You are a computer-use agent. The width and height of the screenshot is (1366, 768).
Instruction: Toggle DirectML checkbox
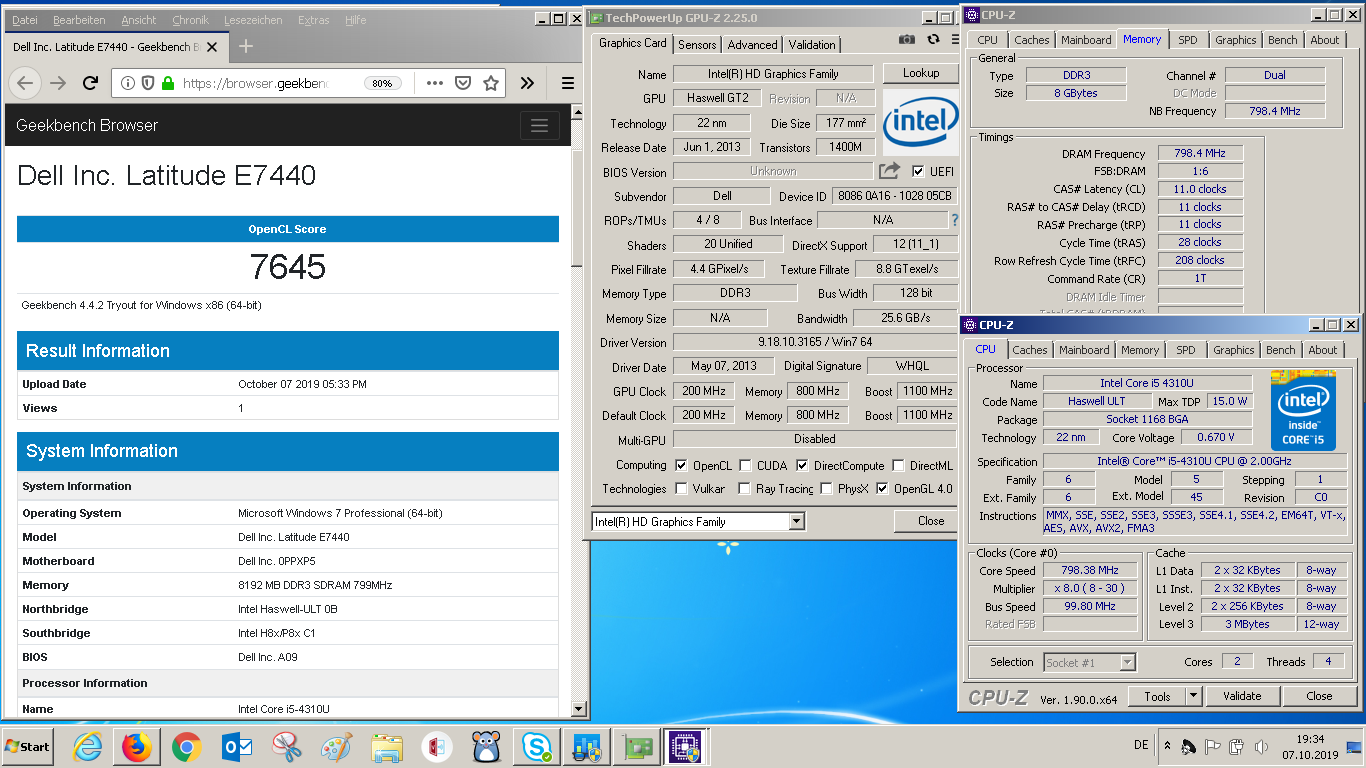pyautogui.click(x=898, y=465)
